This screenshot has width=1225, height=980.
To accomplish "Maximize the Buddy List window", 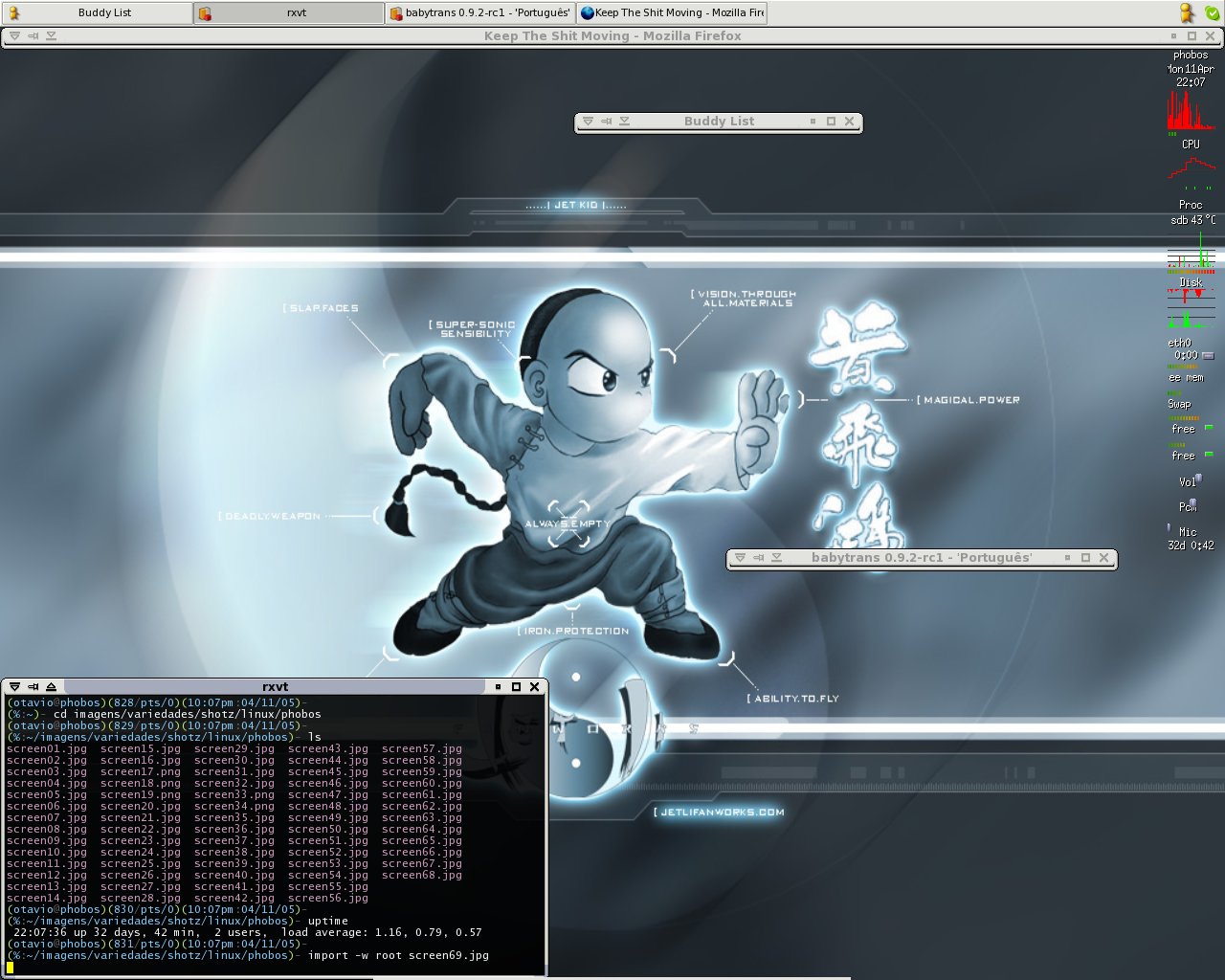I will pyautogui.click(x=831, y=122).
